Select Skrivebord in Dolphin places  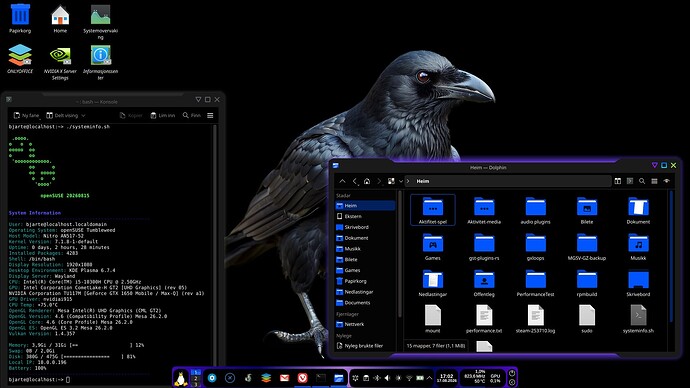click(x=365, y=227)
